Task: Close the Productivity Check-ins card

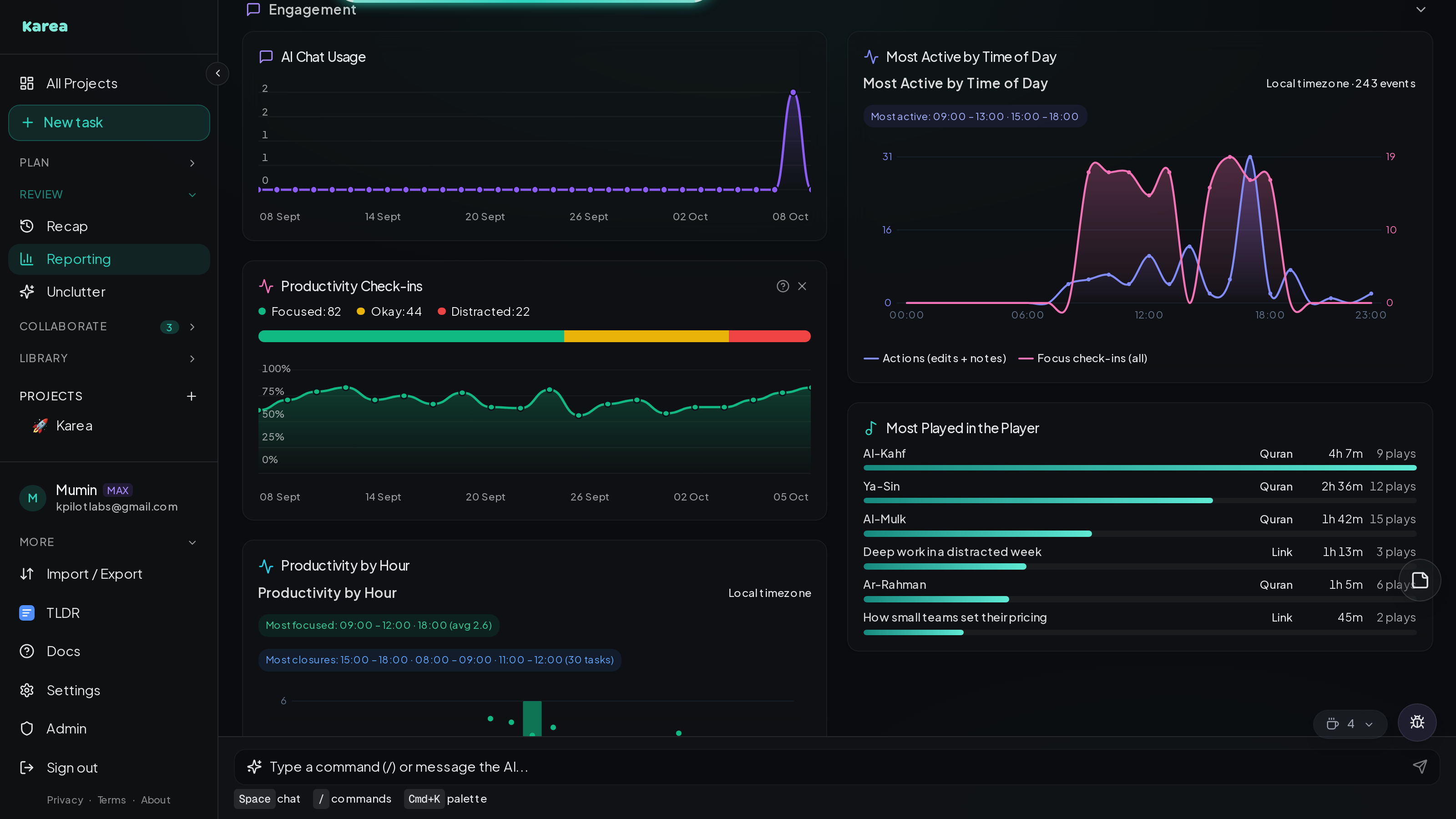Action: coord(802,286)
